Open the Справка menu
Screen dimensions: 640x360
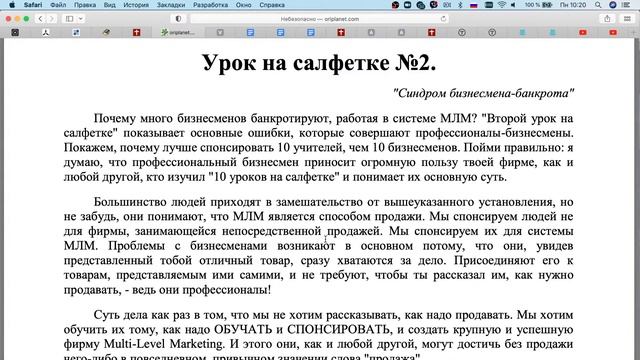272,5
